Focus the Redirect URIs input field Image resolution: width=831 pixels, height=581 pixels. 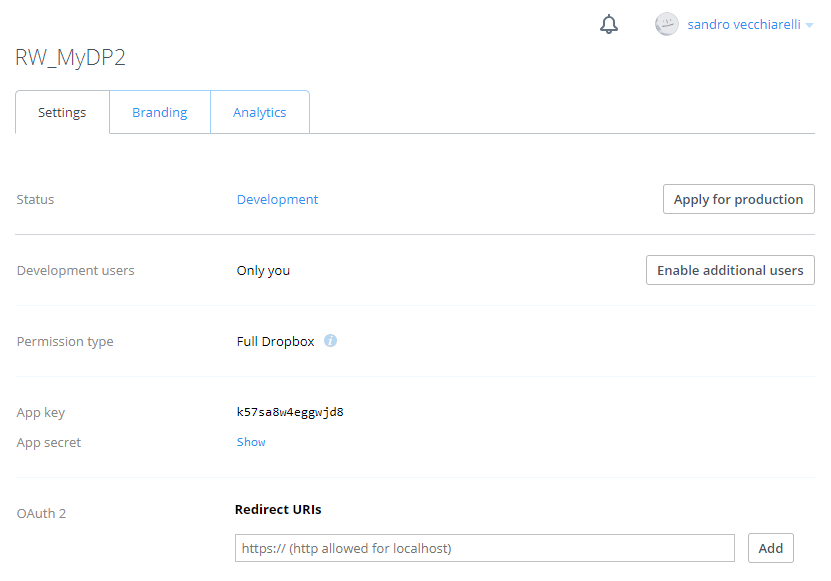pos(484,548)
